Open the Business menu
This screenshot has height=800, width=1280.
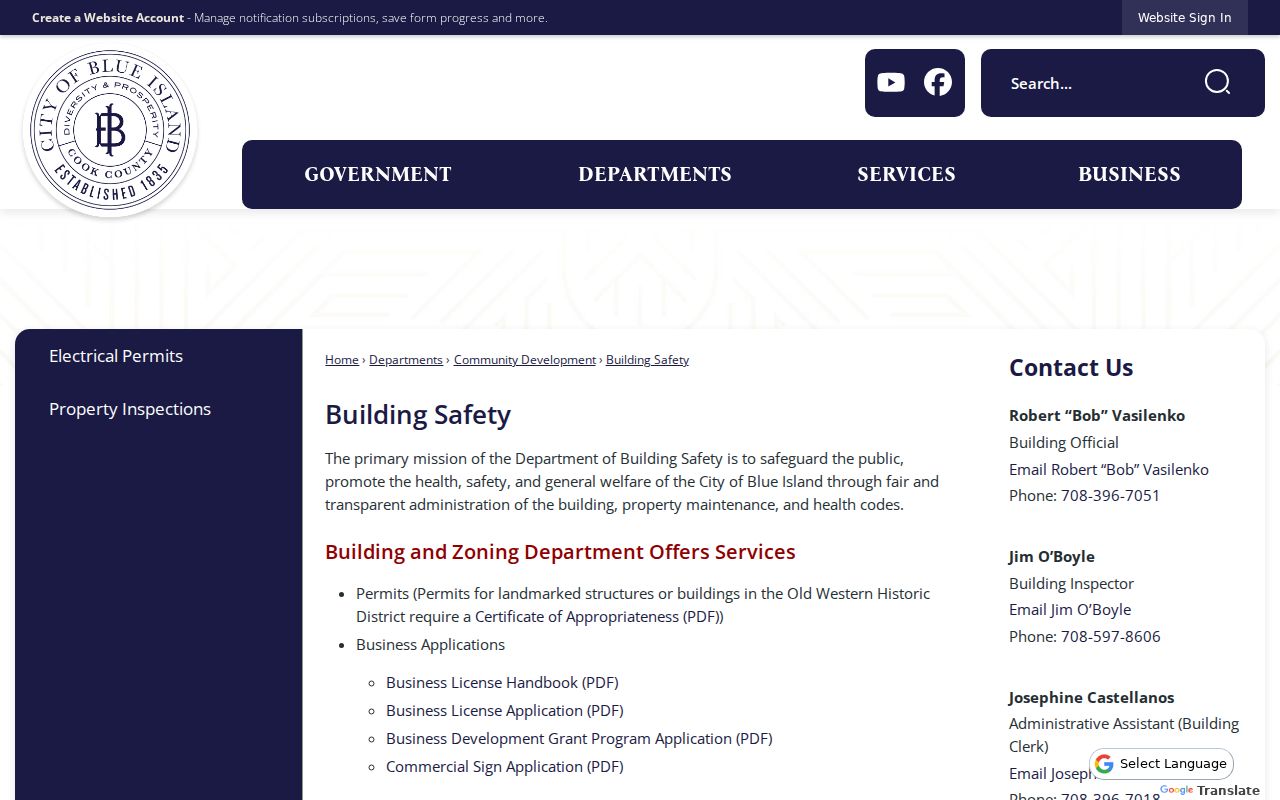click(x=1129, y=174)
